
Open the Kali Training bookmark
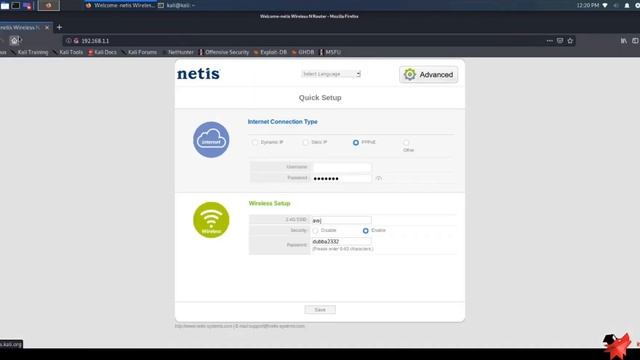30,52
